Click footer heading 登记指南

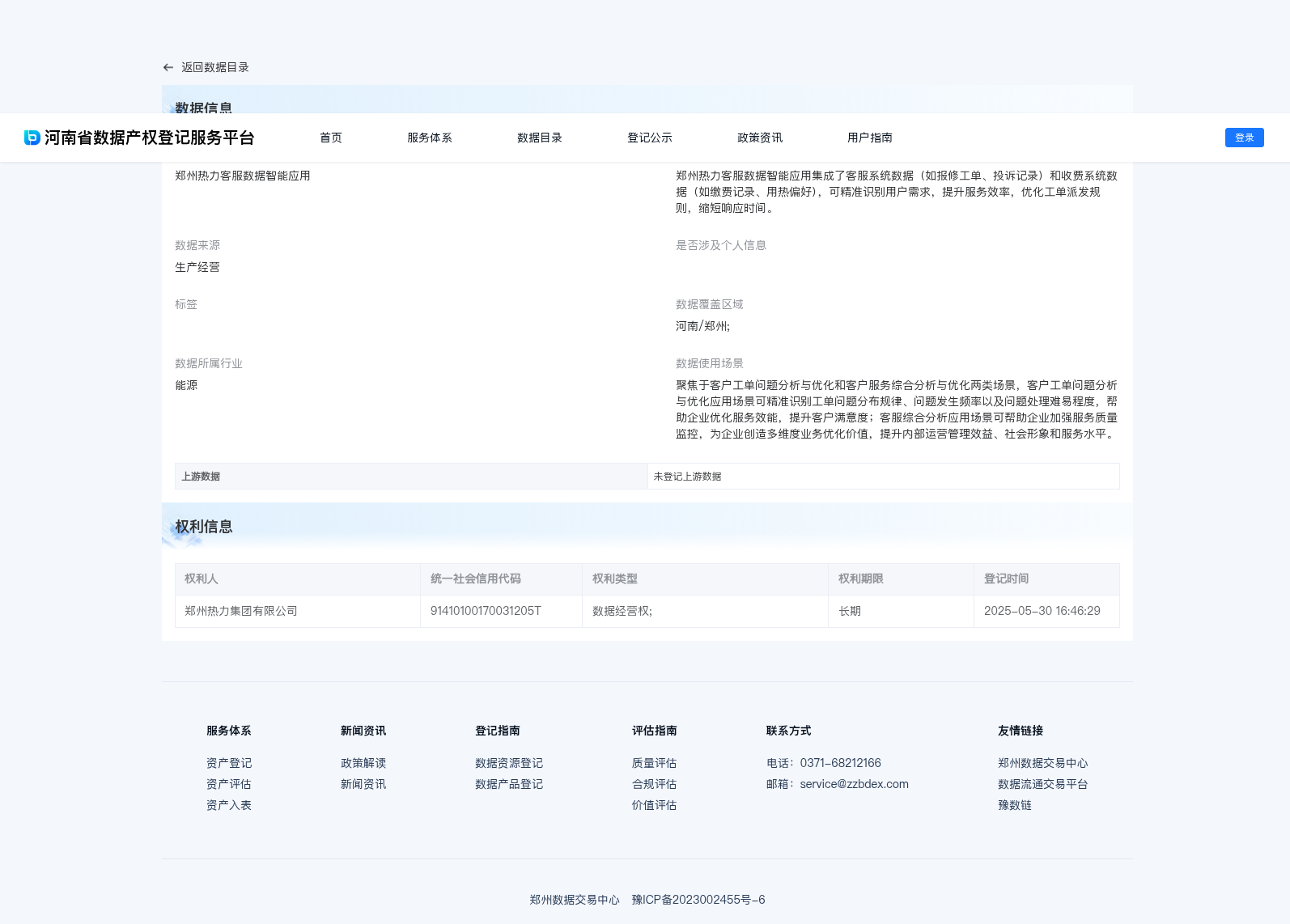pos(498,731)
